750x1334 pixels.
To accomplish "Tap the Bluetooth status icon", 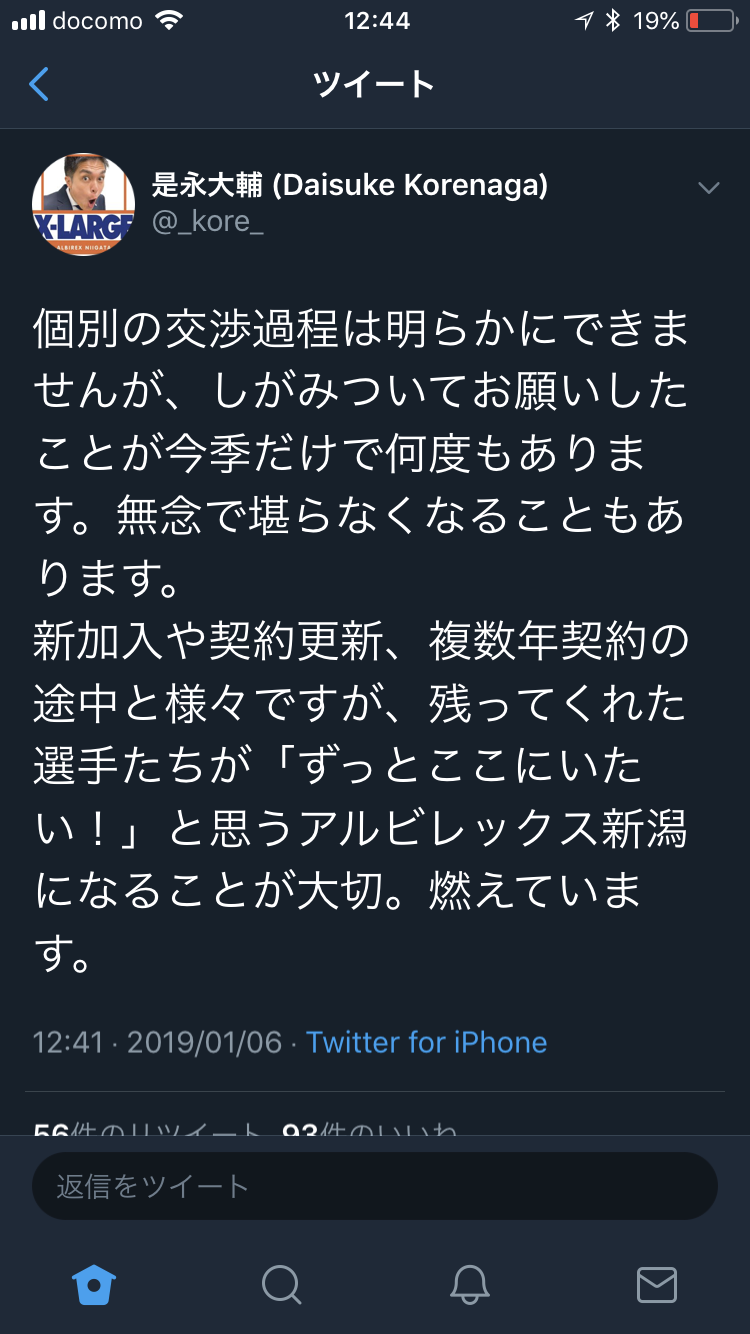I will [x=613, y=21].
